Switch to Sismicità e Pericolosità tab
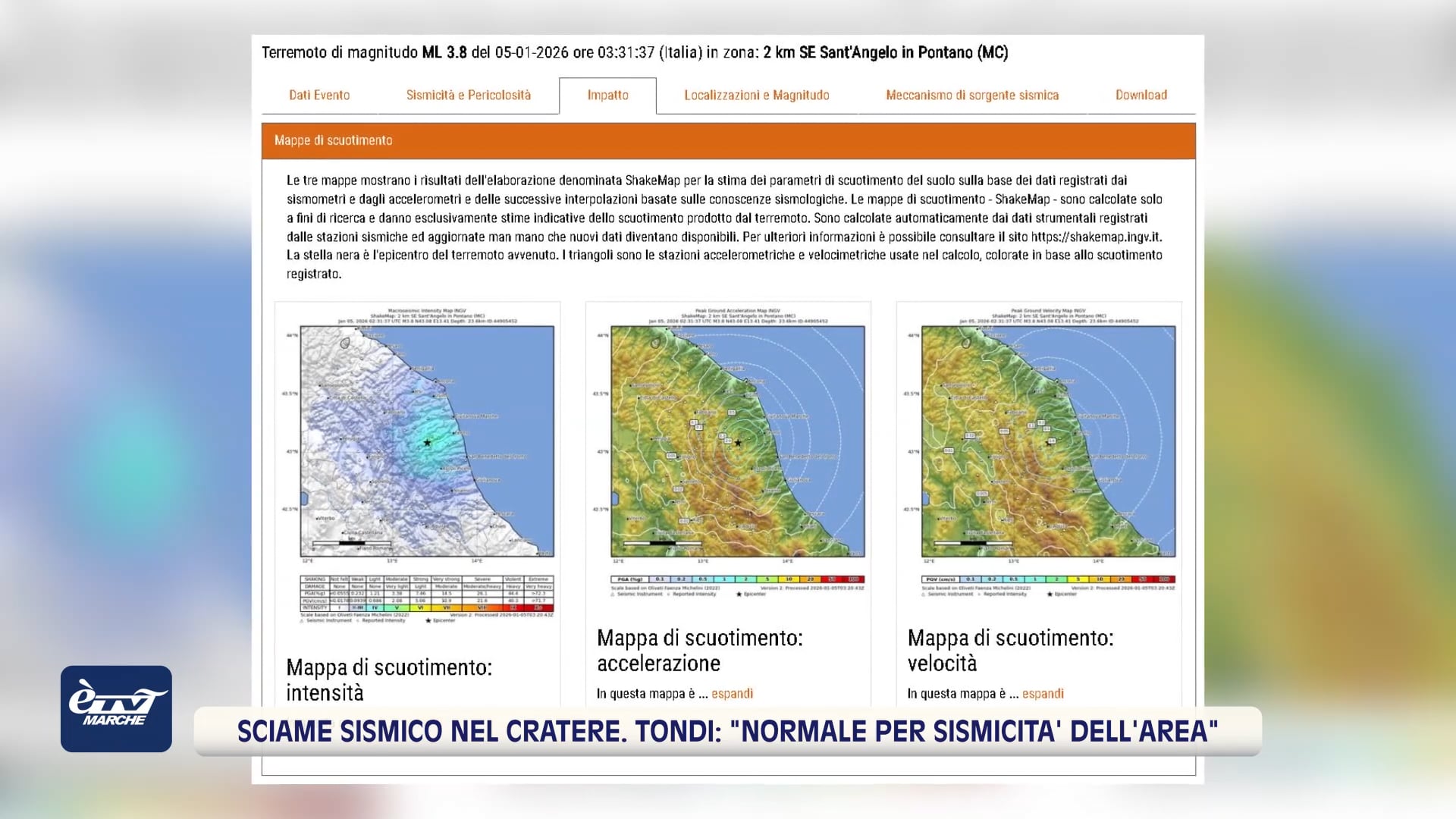 pos(468,95)
